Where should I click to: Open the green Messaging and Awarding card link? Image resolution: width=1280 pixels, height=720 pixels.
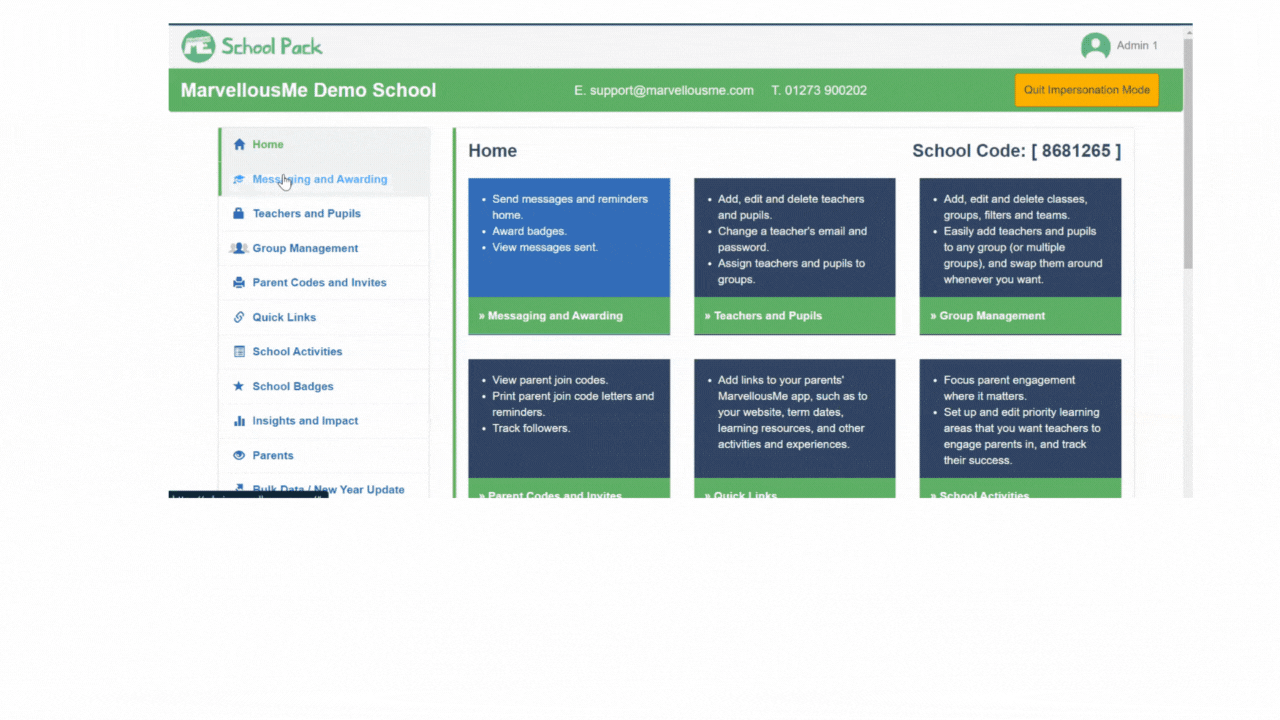(568, 316)
